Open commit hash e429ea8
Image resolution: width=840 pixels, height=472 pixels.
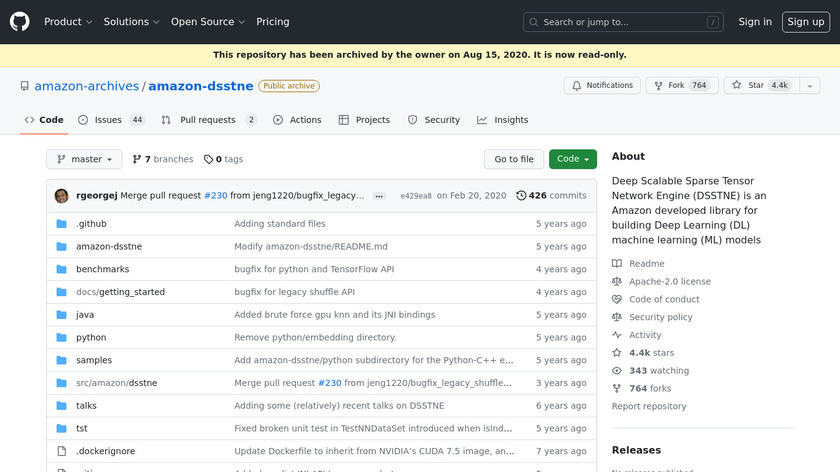coord(416,196)
